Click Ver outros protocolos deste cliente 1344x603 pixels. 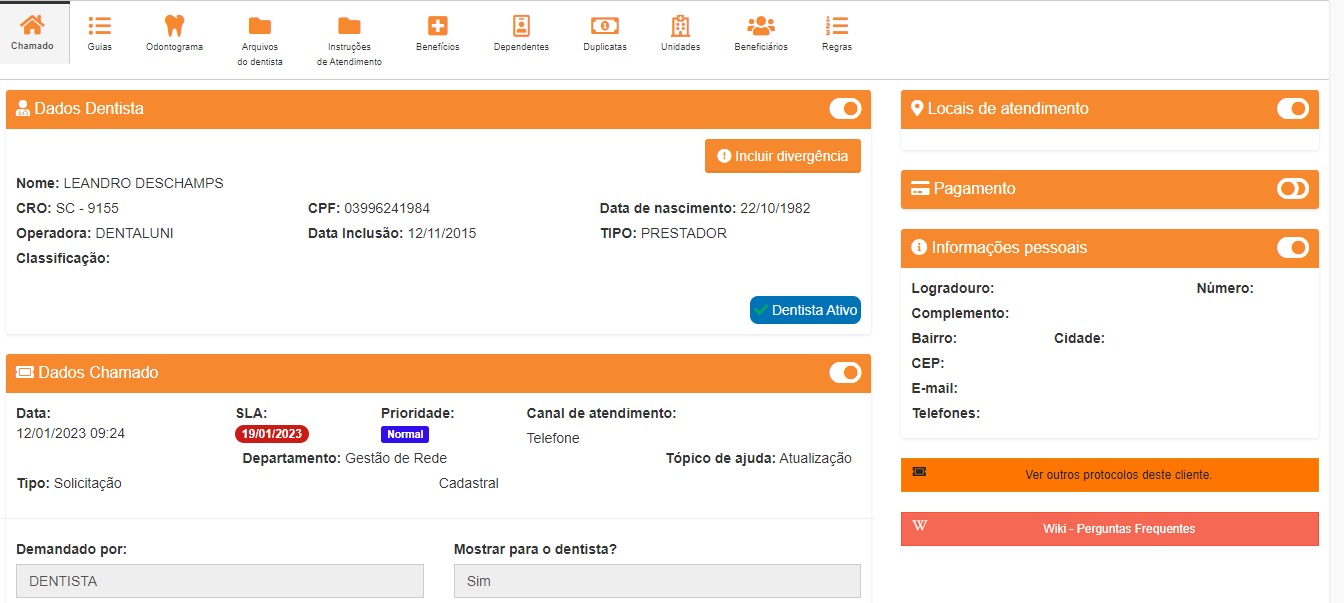1110,475
